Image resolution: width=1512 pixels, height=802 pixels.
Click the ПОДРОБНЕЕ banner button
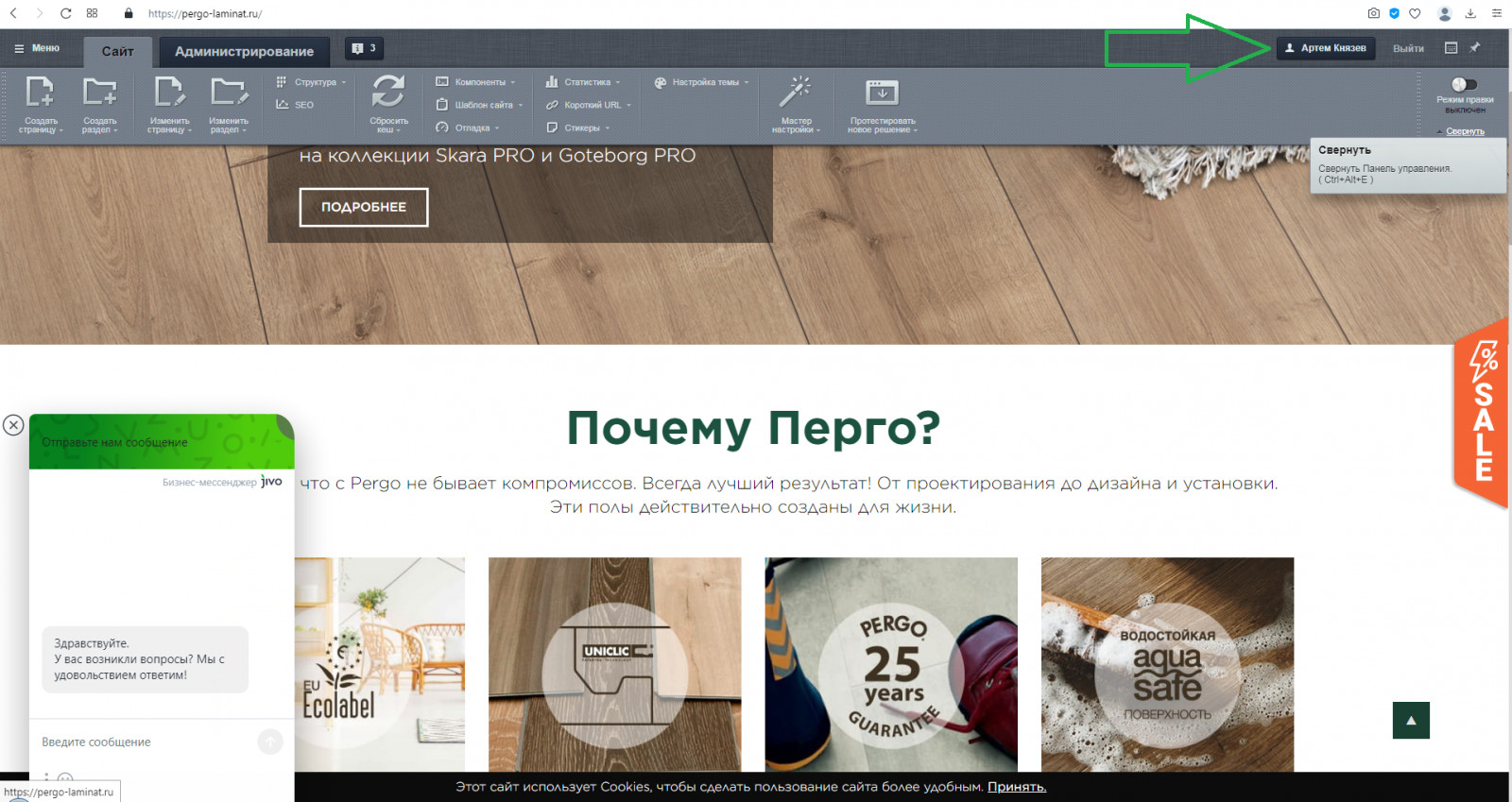[x=364, y=207]
